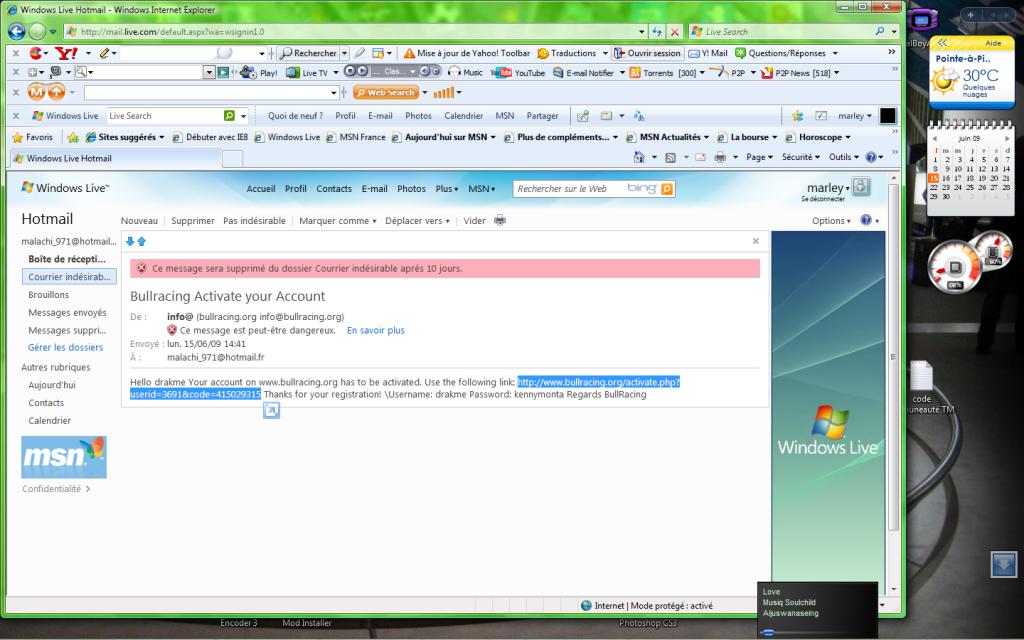Click the RSS feeds icon in command bar
The width and height of the screenshot is (1024, 640).
670,157
